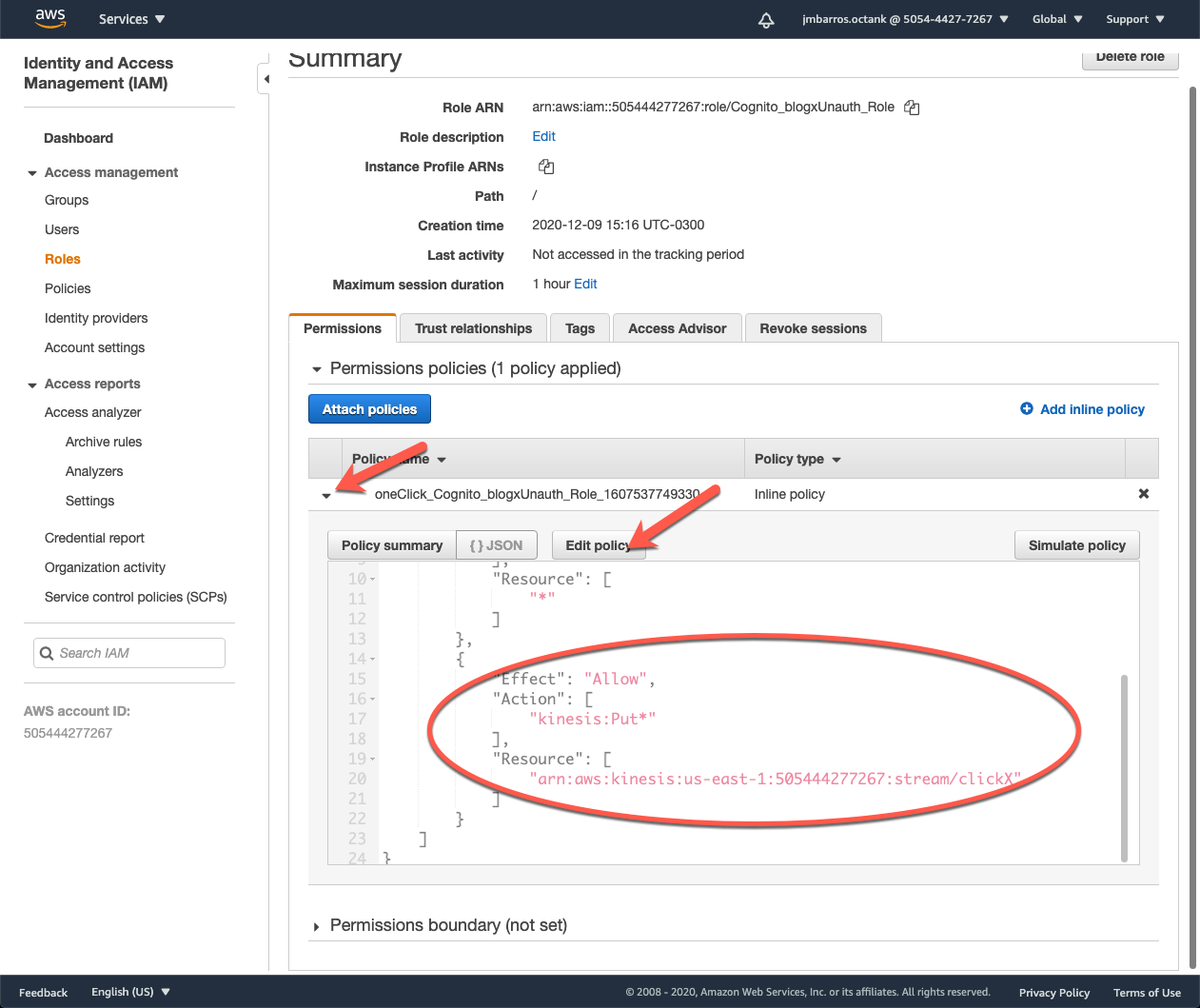The image size is (1200, 1008).
Task: Open Organization activity in the sidebar
Action: 105,567
